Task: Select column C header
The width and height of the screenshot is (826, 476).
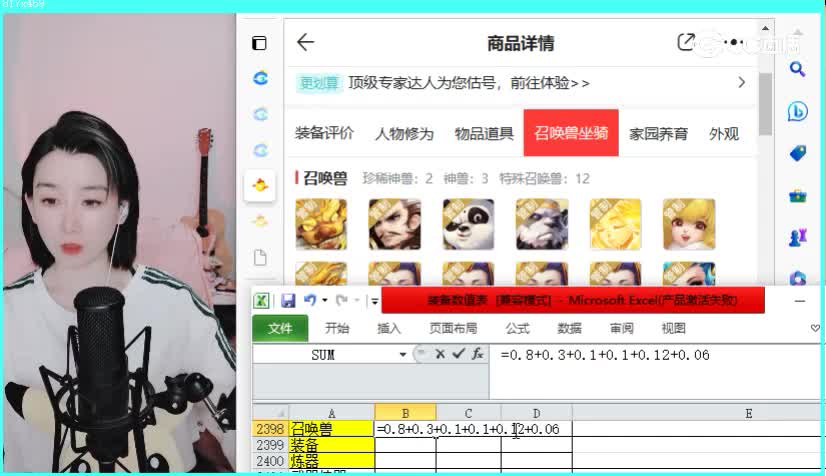Action: 468,413
